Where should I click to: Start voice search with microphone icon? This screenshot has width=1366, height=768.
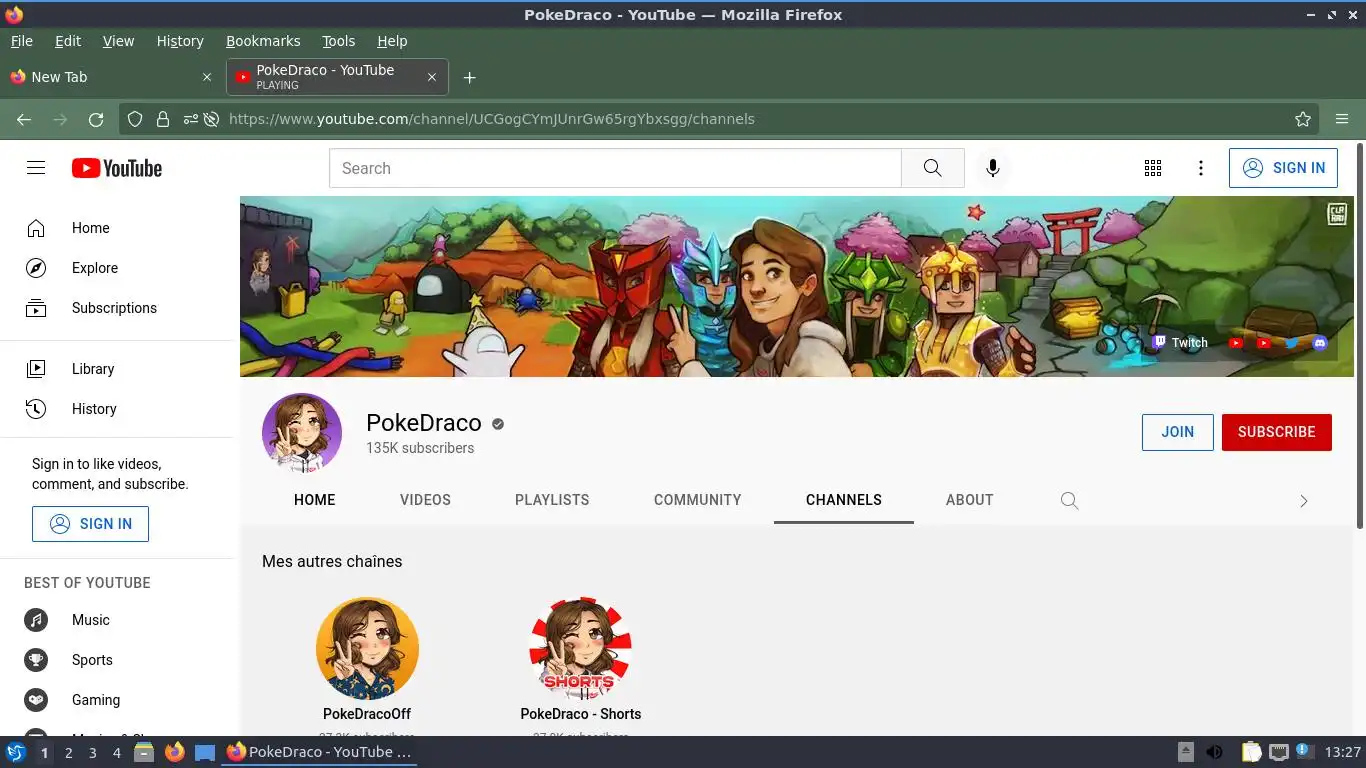pyautogui.click(x=993, y=168)
